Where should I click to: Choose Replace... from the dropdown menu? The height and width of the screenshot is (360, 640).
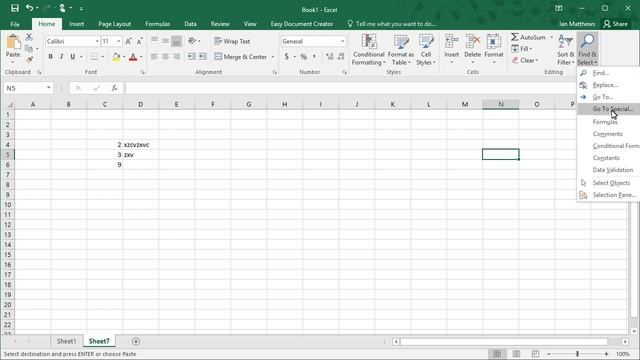click(609, 85)
